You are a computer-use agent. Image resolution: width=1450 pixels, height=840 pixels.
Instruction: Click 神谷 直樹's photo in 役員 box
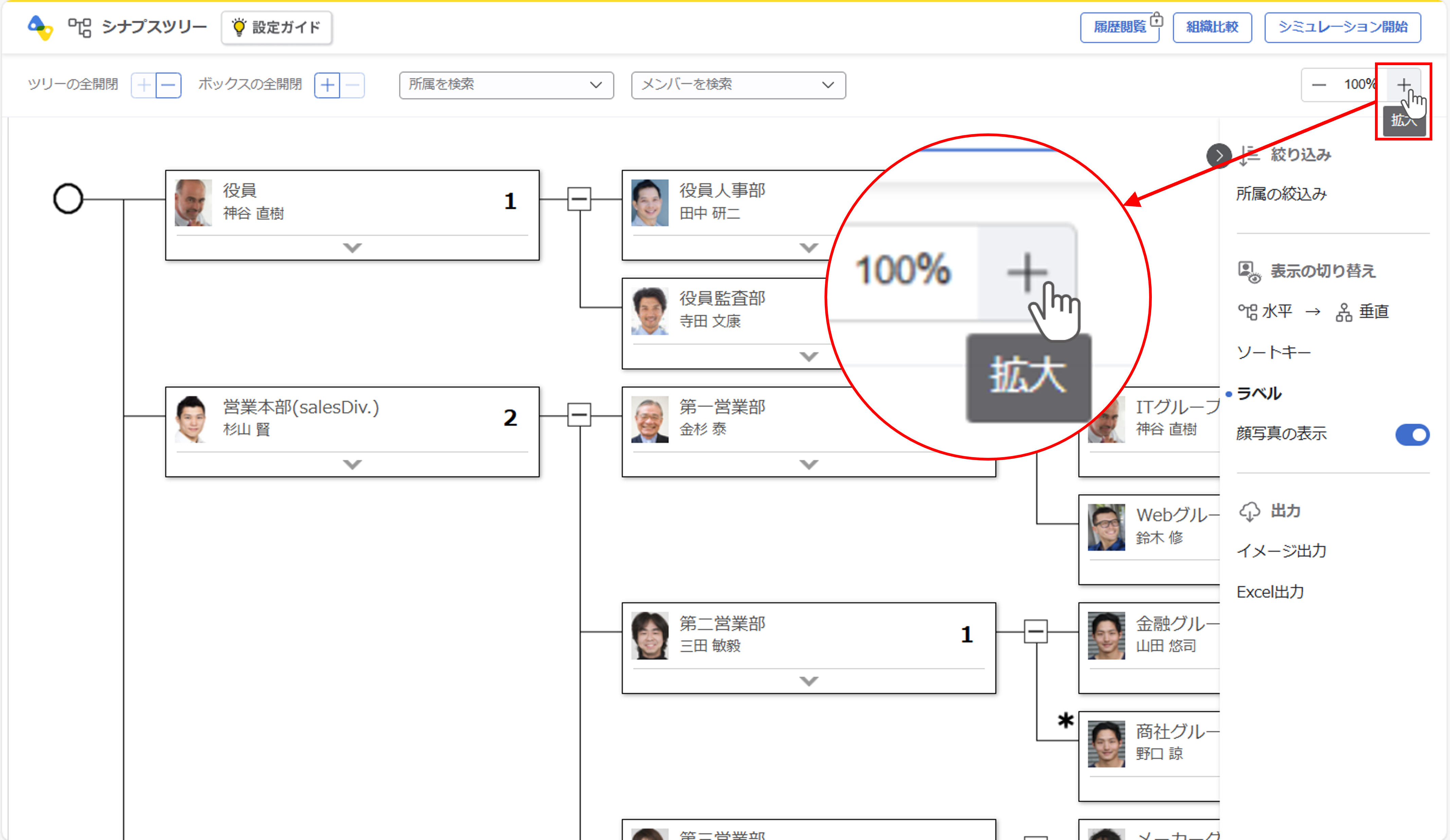(x=193, y=202)
